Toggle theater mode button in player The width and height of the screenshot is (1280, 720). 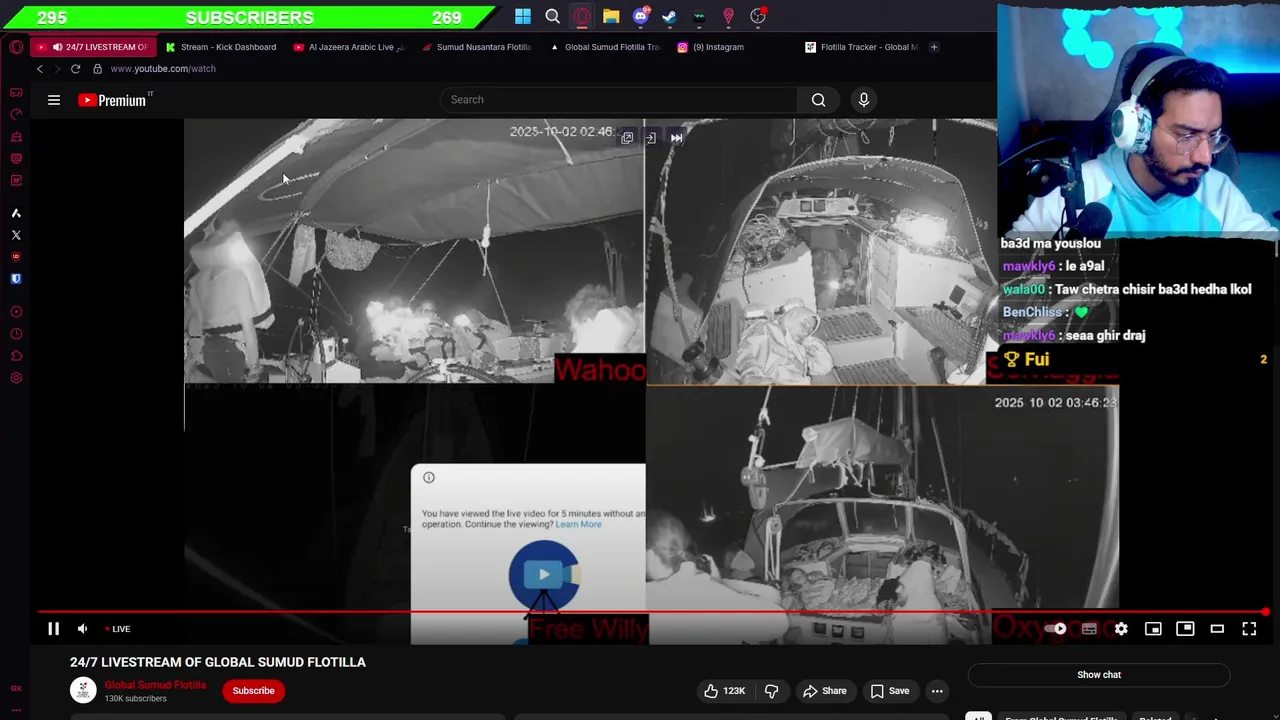1217,629
